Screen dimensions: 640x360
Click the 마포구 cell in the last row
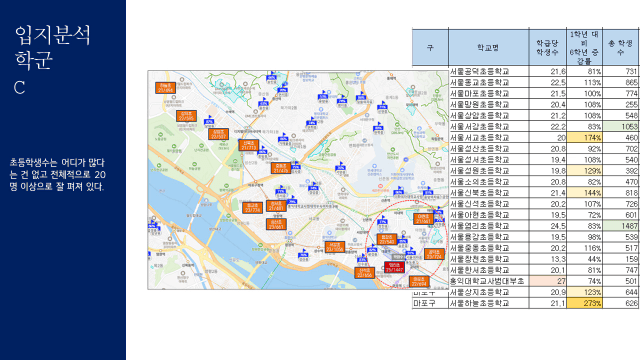430,303
